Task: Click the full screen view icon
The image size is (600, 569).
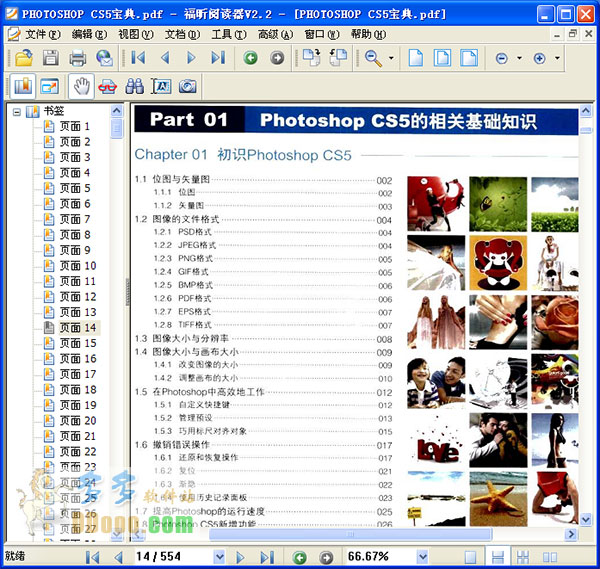Action: click(50, 86)
